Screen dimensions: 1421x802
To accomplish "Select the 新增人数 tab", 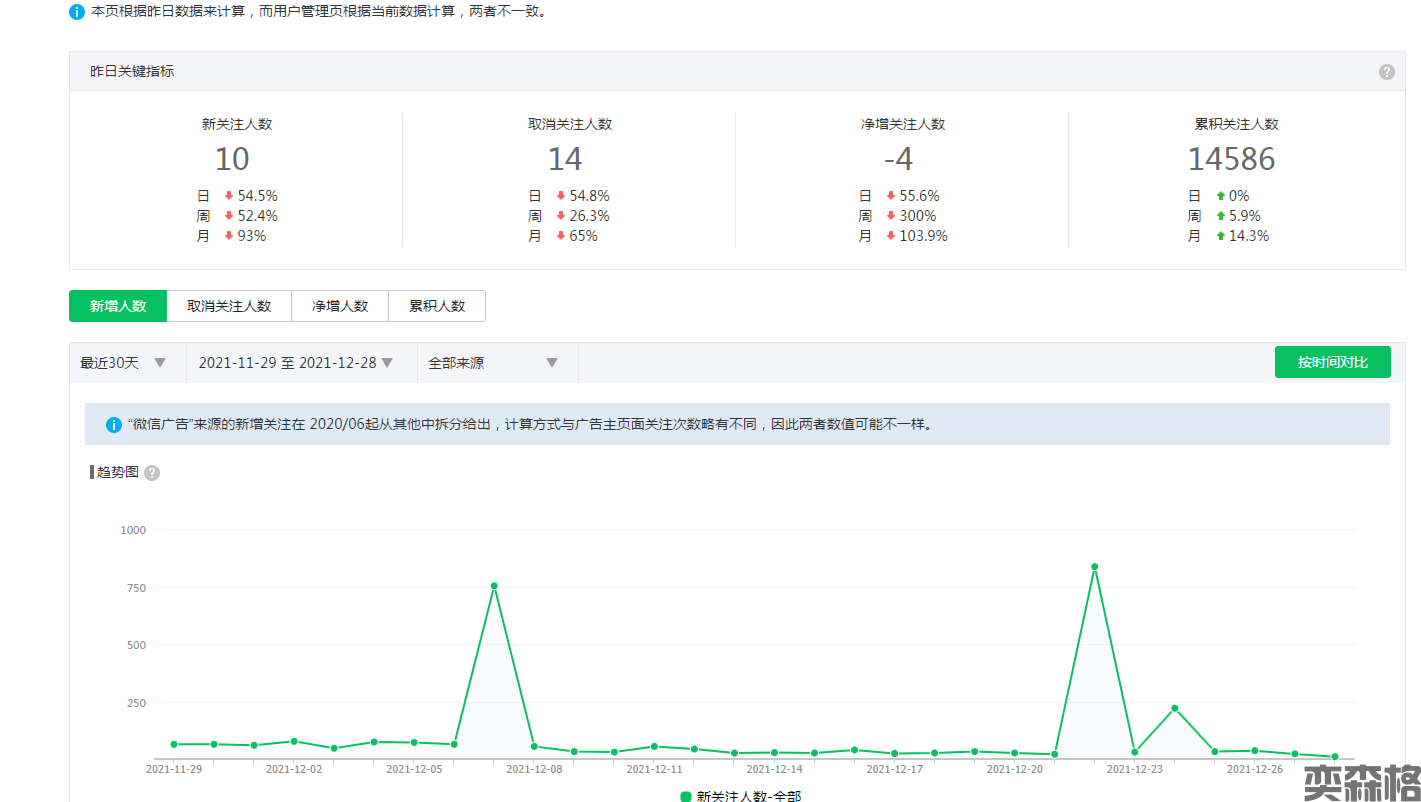I will point(118,306).
